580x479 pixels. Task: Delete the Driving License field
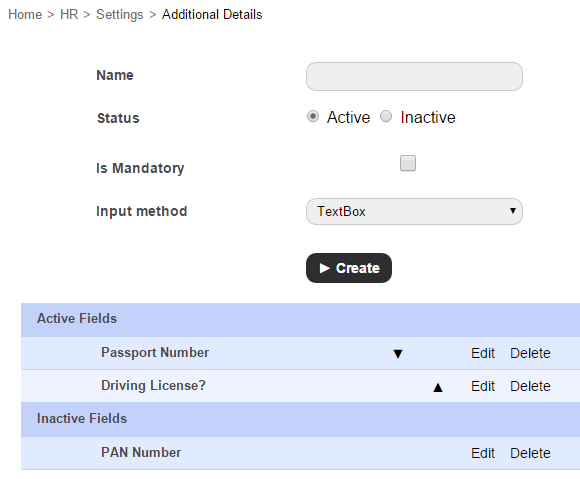[530, 387]
